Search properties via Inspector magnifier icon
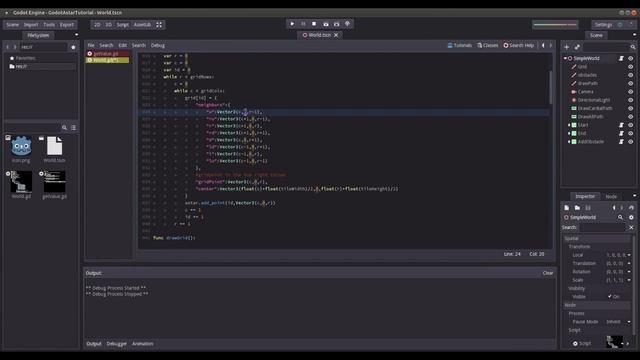This screenshot has height=360, width=640. pos(620,218)
